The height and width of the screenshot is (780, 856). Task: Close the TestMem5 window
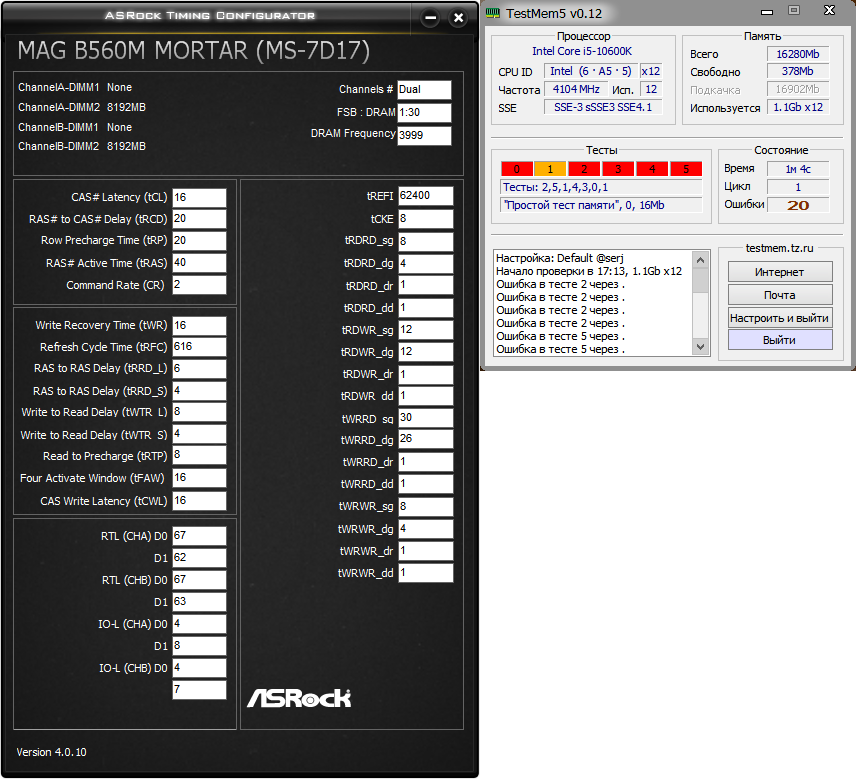click(x=829, y=10)
